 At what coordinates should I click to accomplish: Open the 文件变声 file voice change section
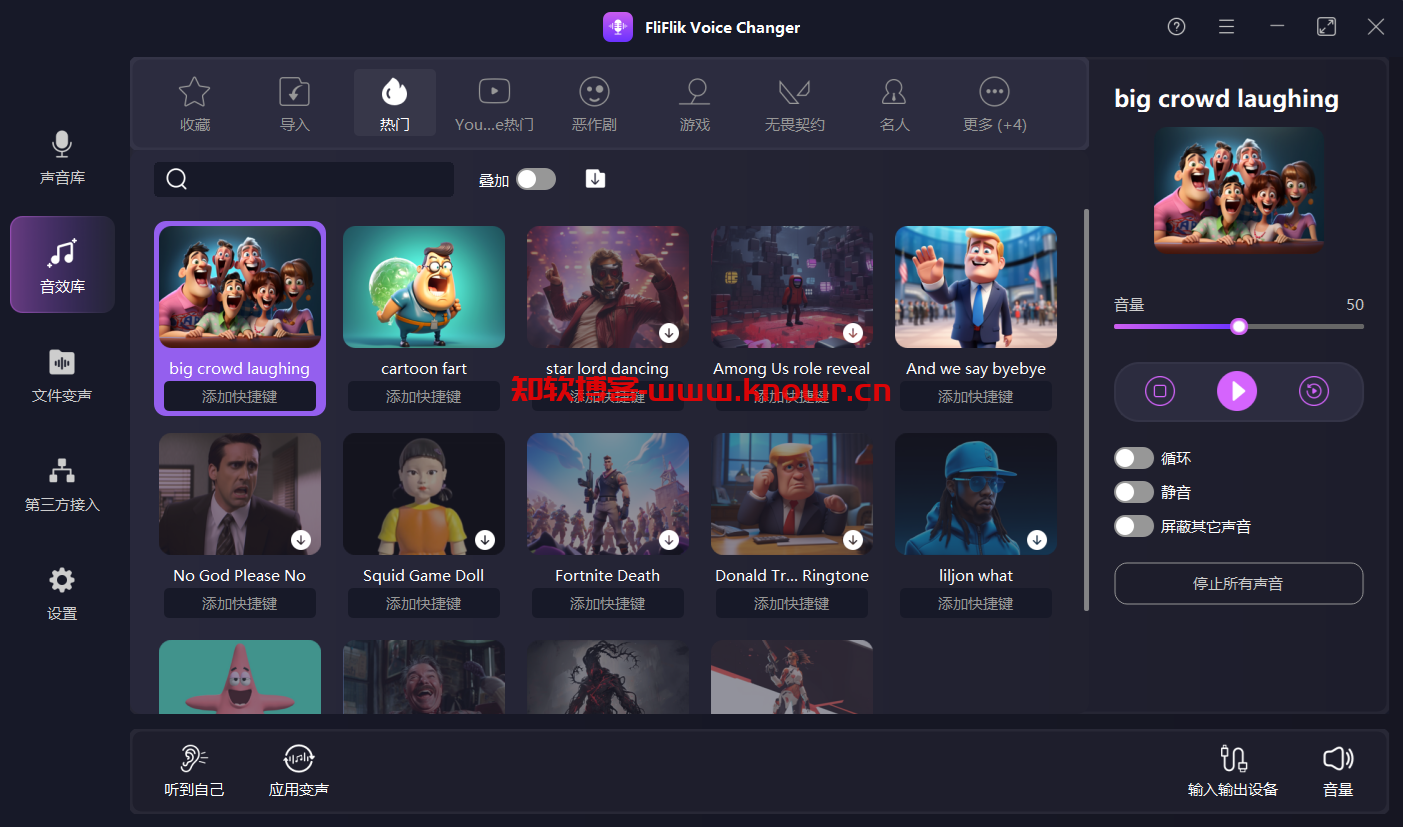(62, 375)
